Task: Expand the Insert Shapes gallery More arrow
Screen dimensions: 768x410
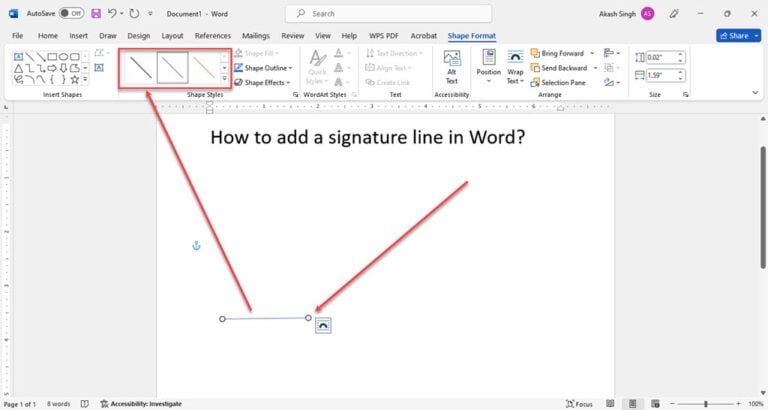Action: (x=85, y=79)
